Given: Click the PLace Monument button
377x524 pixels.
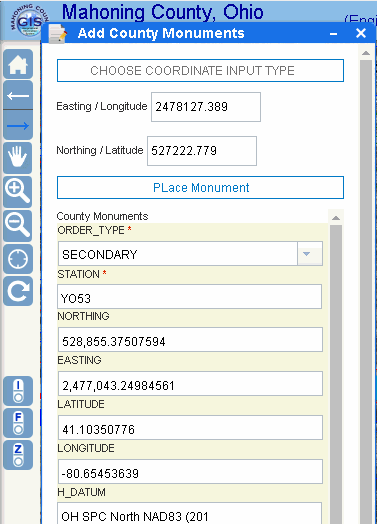Looking at the screenshot, I should (200, 187).
